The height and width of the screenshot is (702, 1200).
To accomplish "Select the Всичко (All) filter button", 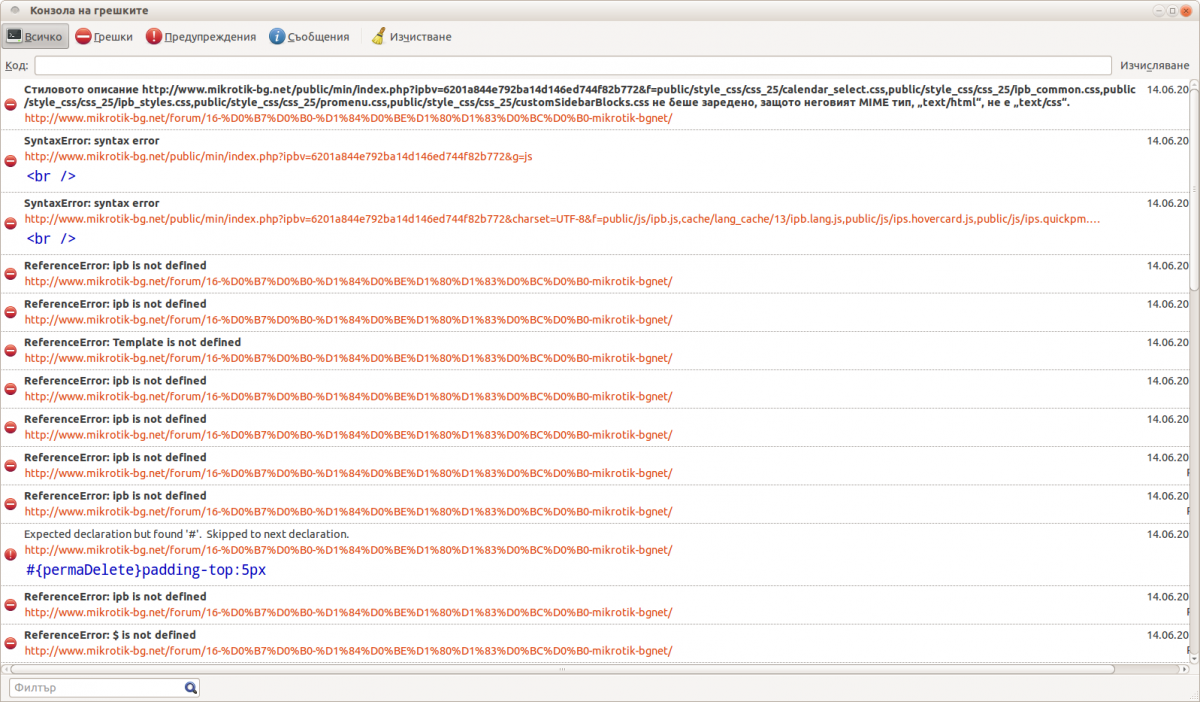I will click(35, 37).
